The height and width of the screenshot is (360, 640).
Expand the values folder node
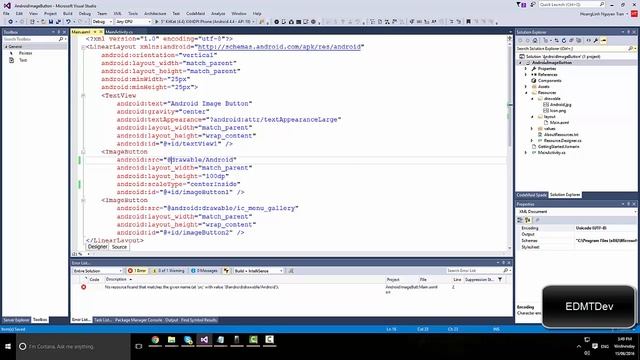click(532, 129)
